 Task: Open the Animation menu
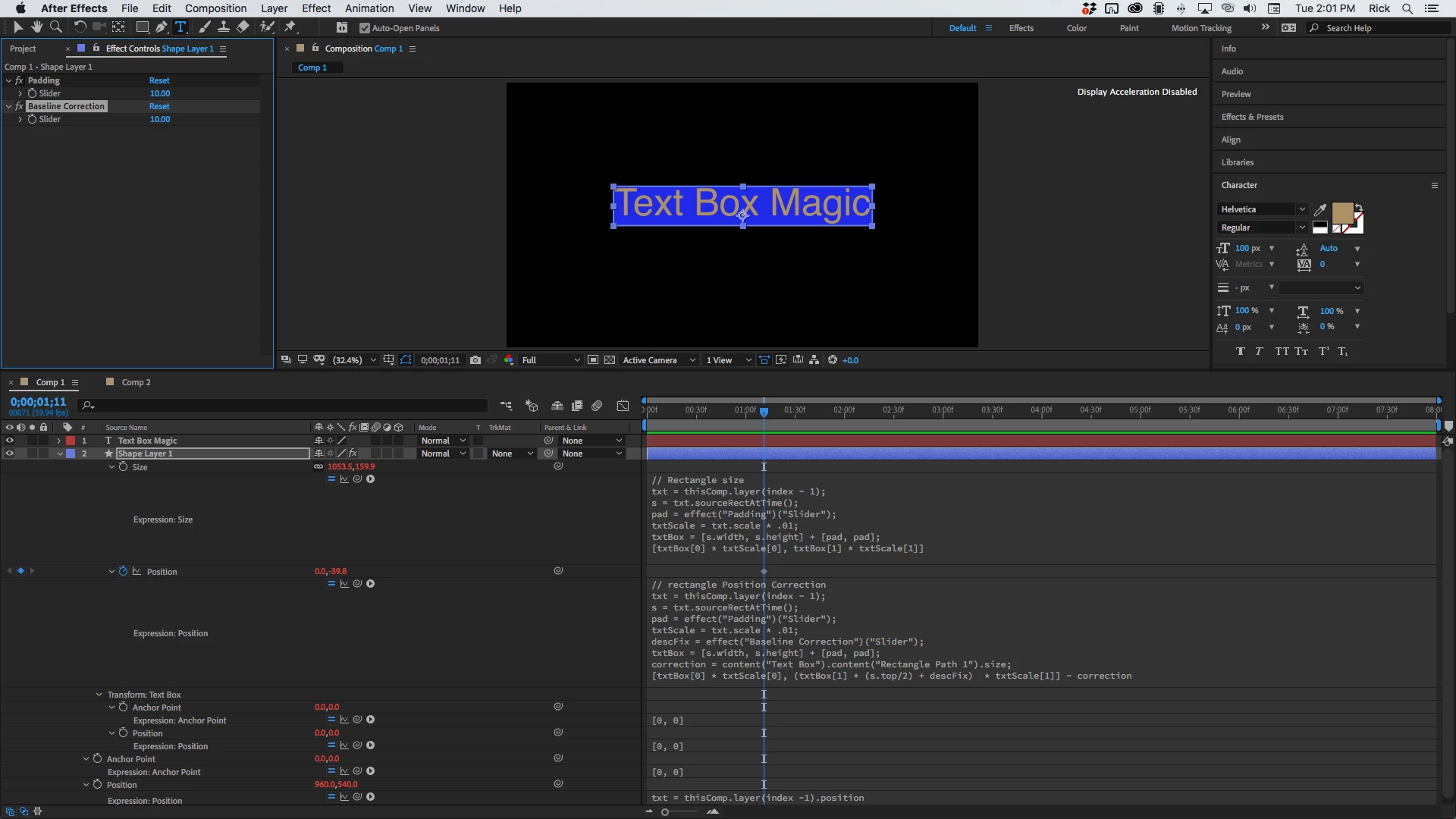click(369, 8)
